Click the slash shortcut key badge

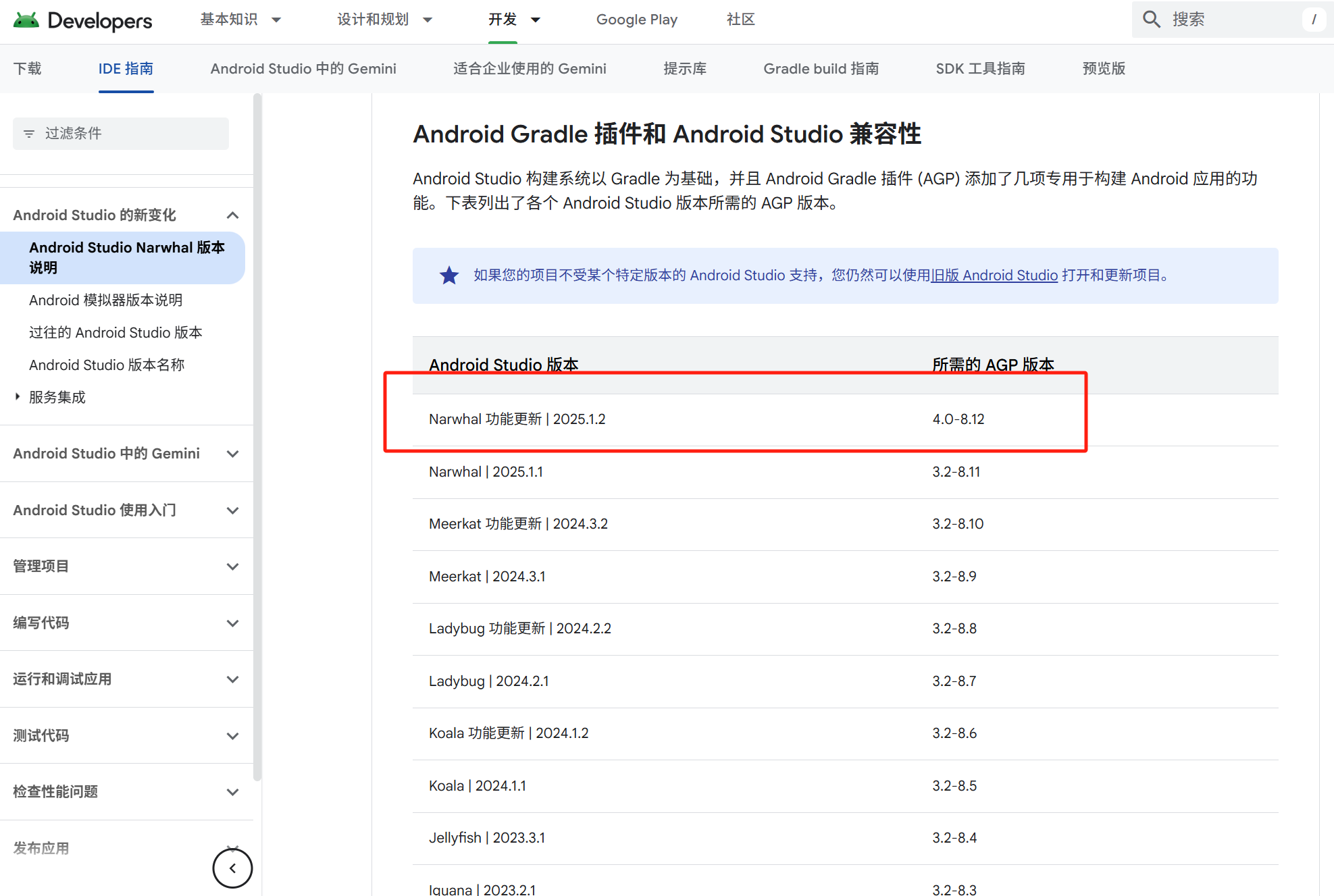click(x=1313, y=20)
